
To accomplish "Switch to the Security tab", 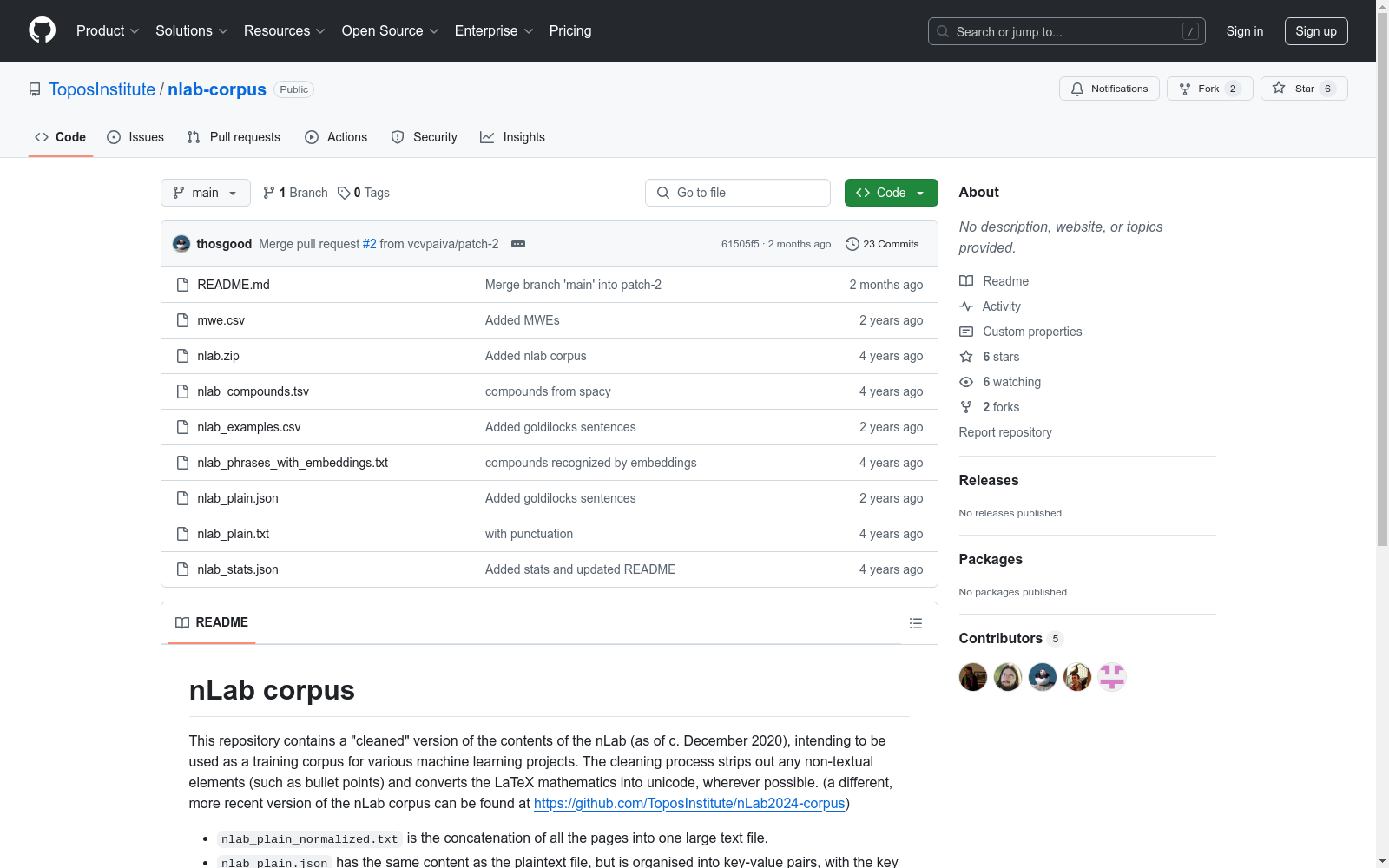I will point(424,137).
